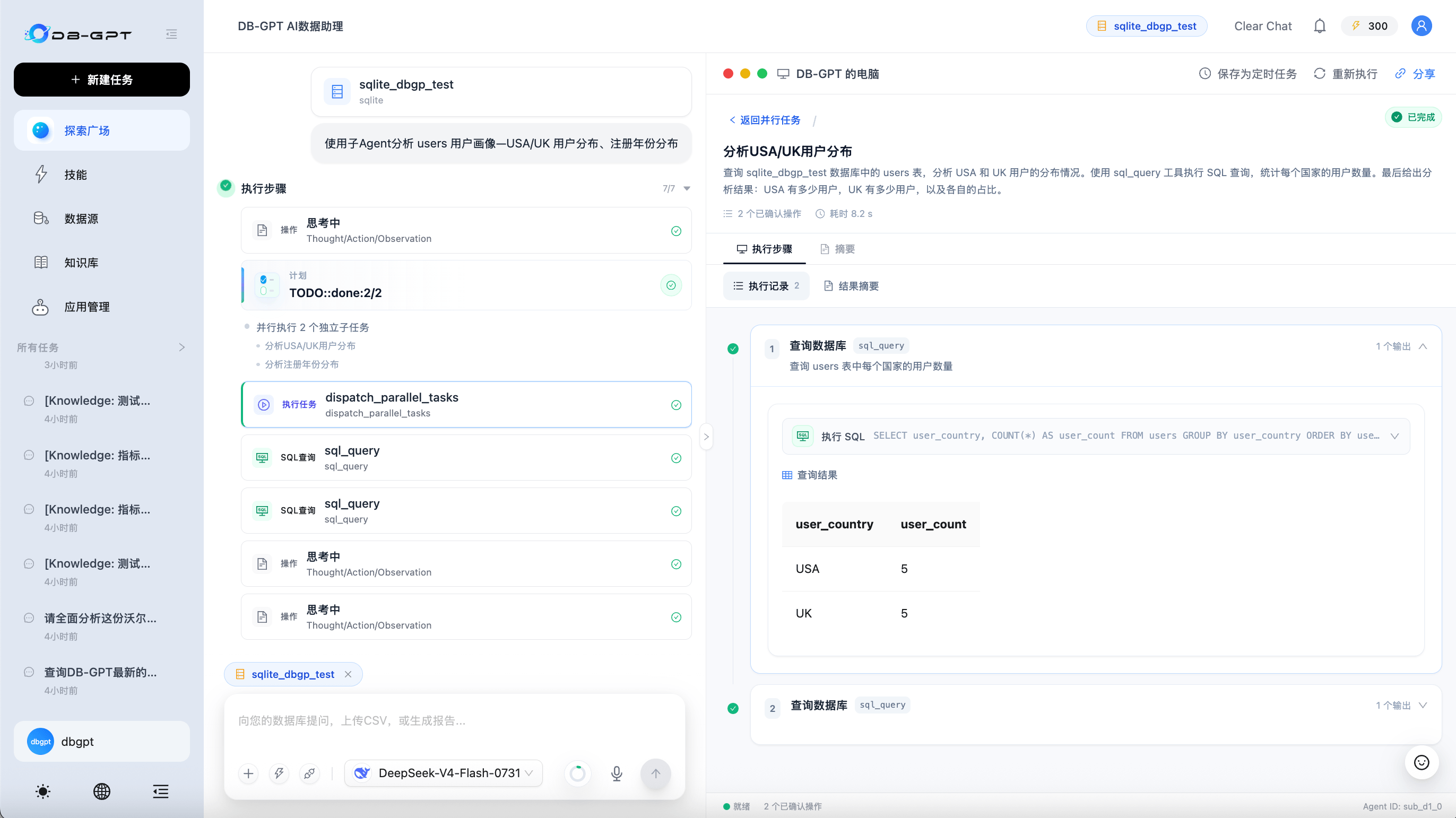Expand the 所有任务 chevron
1456x818 pixels.
click(182, 347)
